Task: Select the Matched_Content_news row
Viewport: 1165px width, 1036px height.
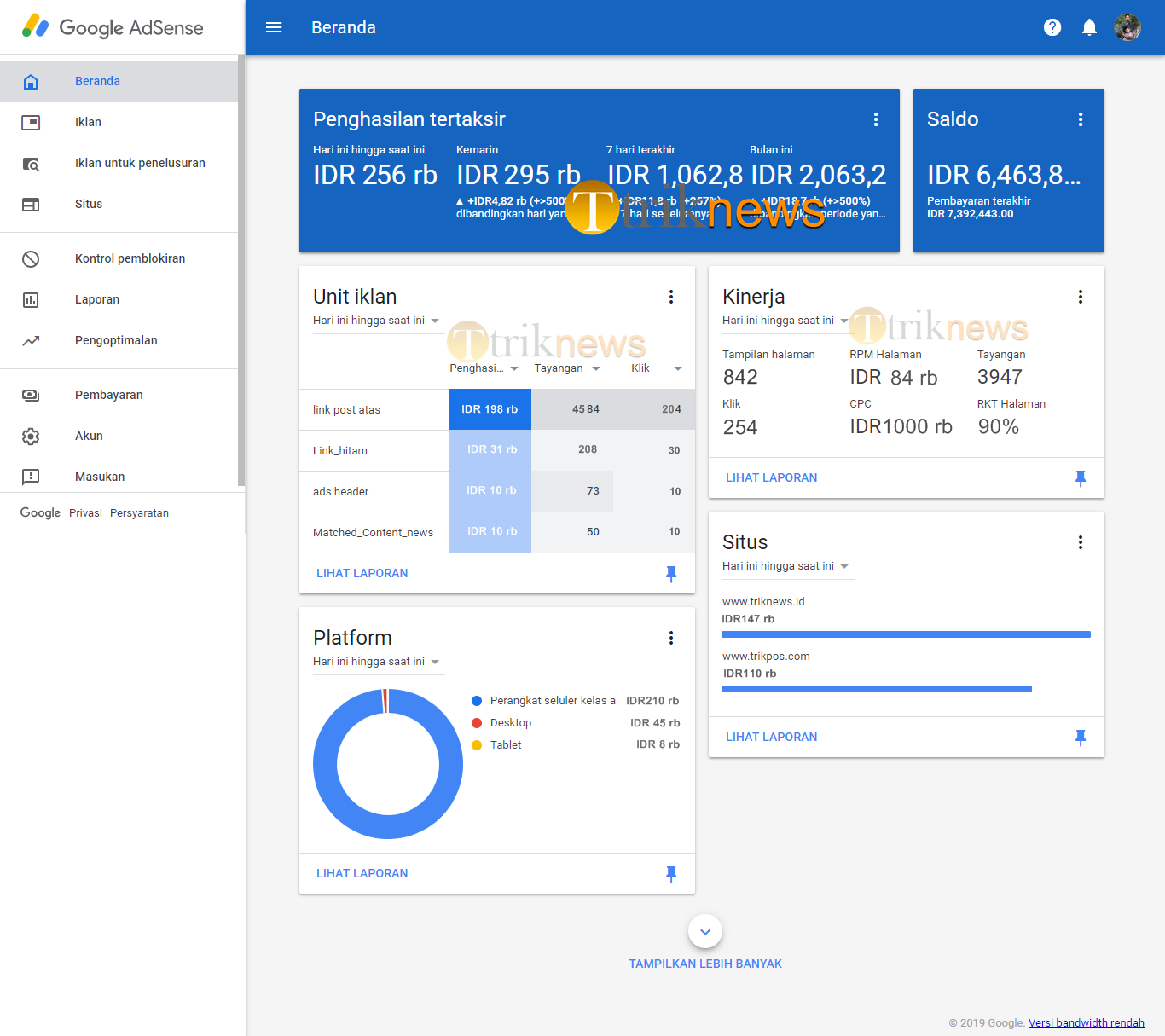Action: tap(497, 533)
